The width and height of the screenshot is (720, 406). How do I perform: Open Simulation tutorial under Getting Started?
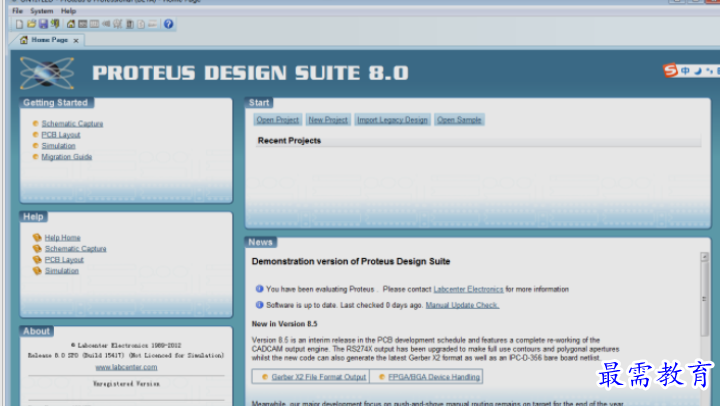[x=58, y=146]
